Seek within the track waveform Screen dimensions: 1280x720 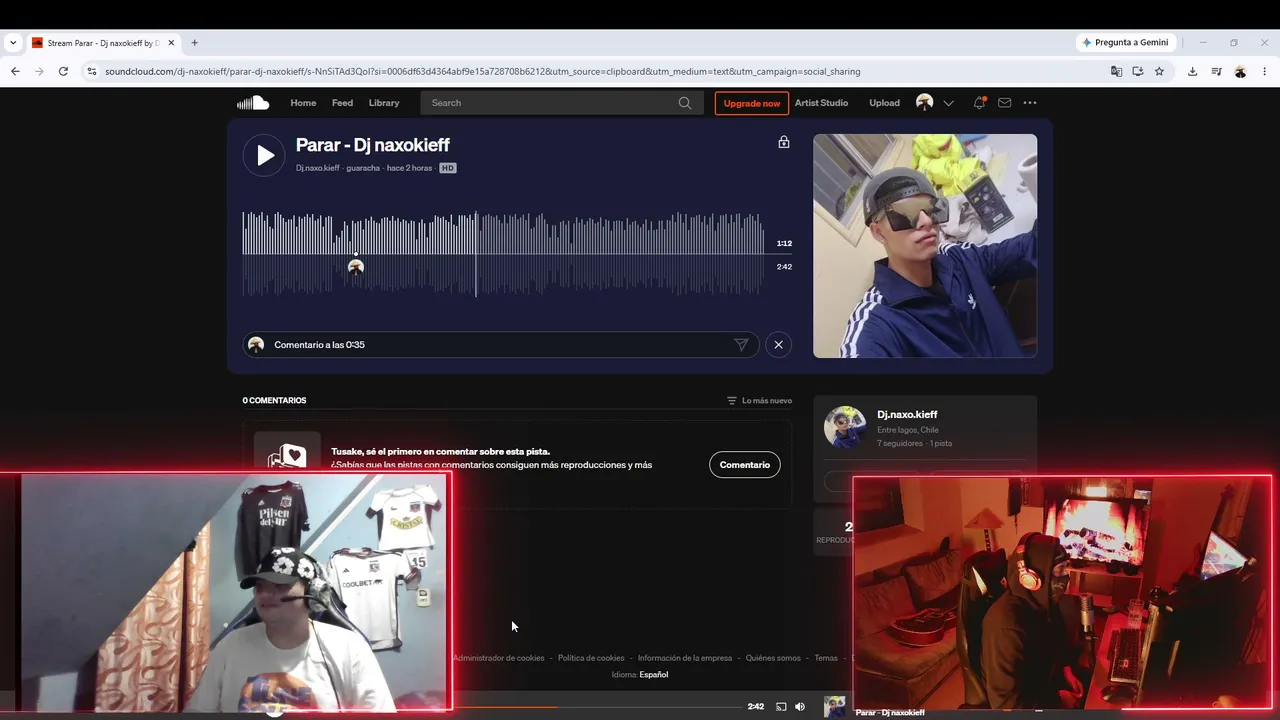pos(503,254)
